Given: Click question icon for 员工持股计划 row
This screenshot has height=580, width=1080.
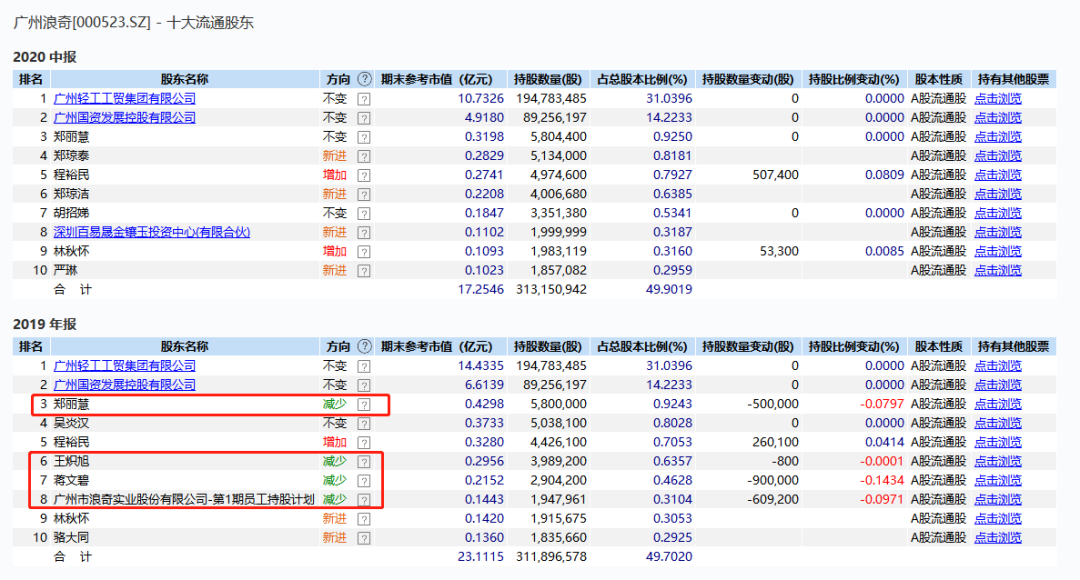Looking at the screenshot, I should point(364,500).
